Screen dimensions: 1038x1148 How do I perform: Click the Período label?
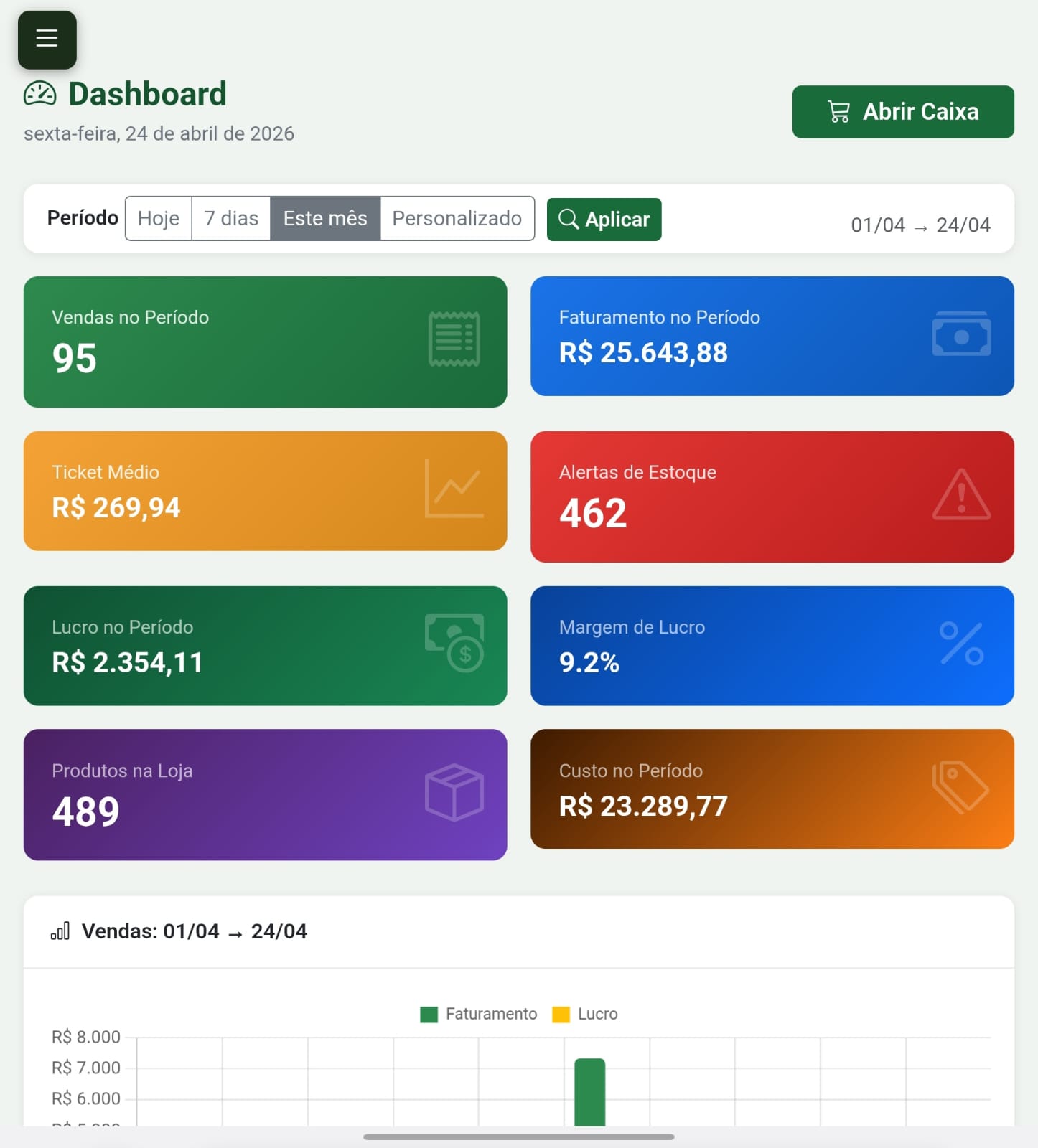pyautogui.click(x=83, y=218)
